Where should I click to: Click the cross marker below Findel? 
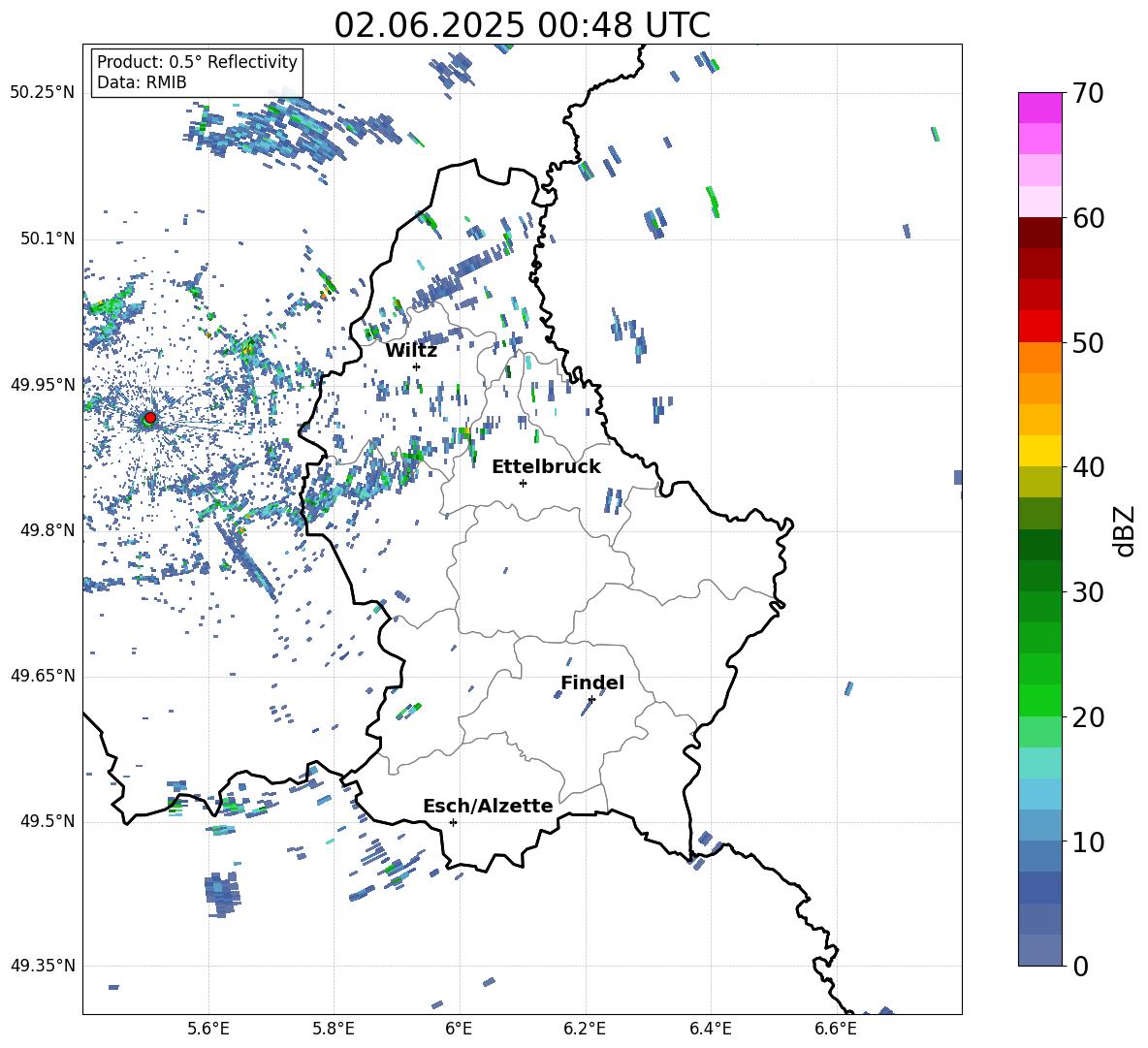[x=591, y=699]
